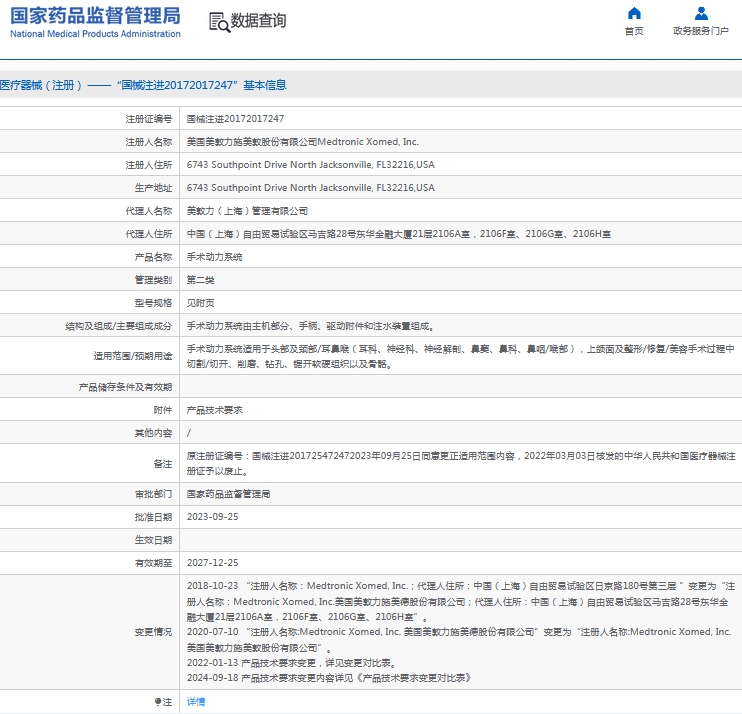Click the 注册人住所 label
This screenshot has height=714, width=742.
[x=149, y=165]
